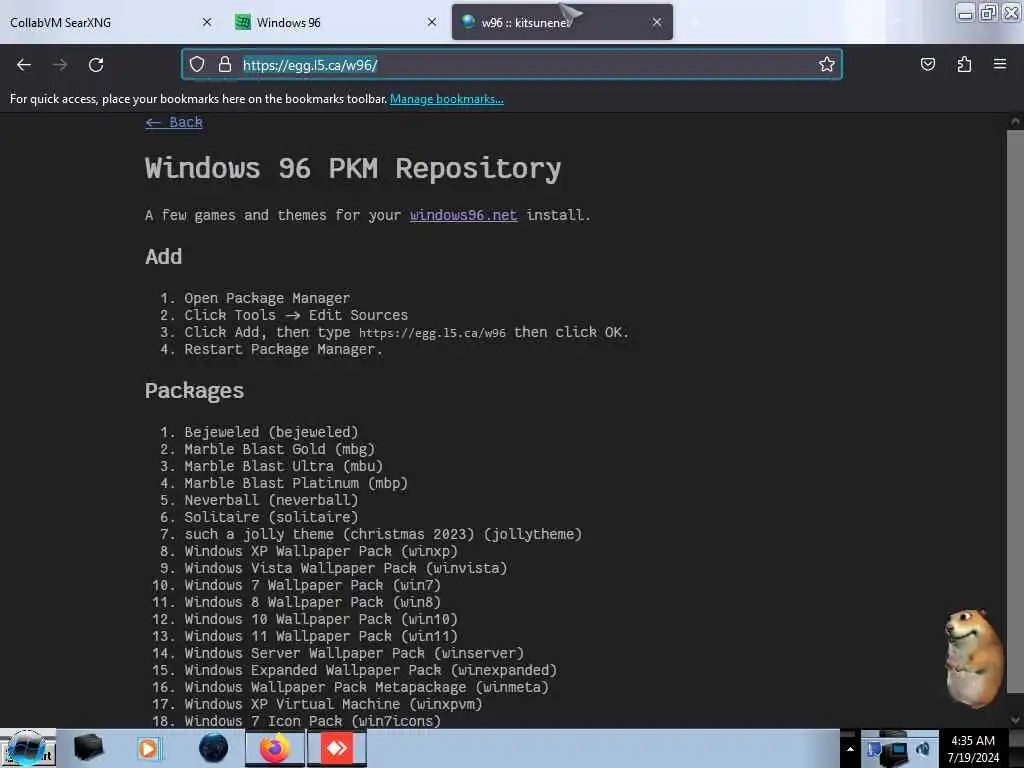Click the padlock site security icon

click(x=225, y=64)
